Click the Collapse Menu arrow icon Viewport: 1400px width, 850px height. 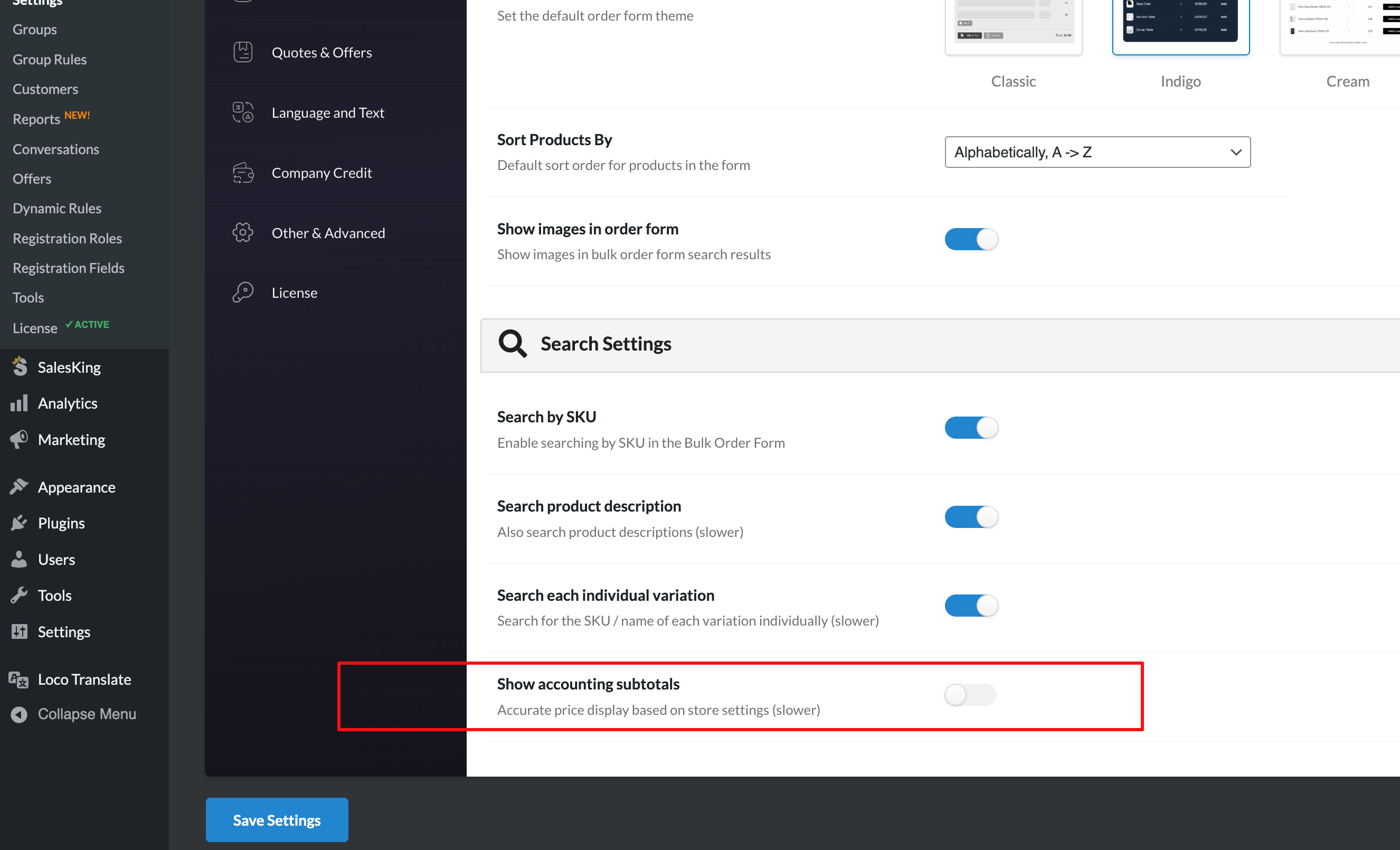click(x=20, y=714)
